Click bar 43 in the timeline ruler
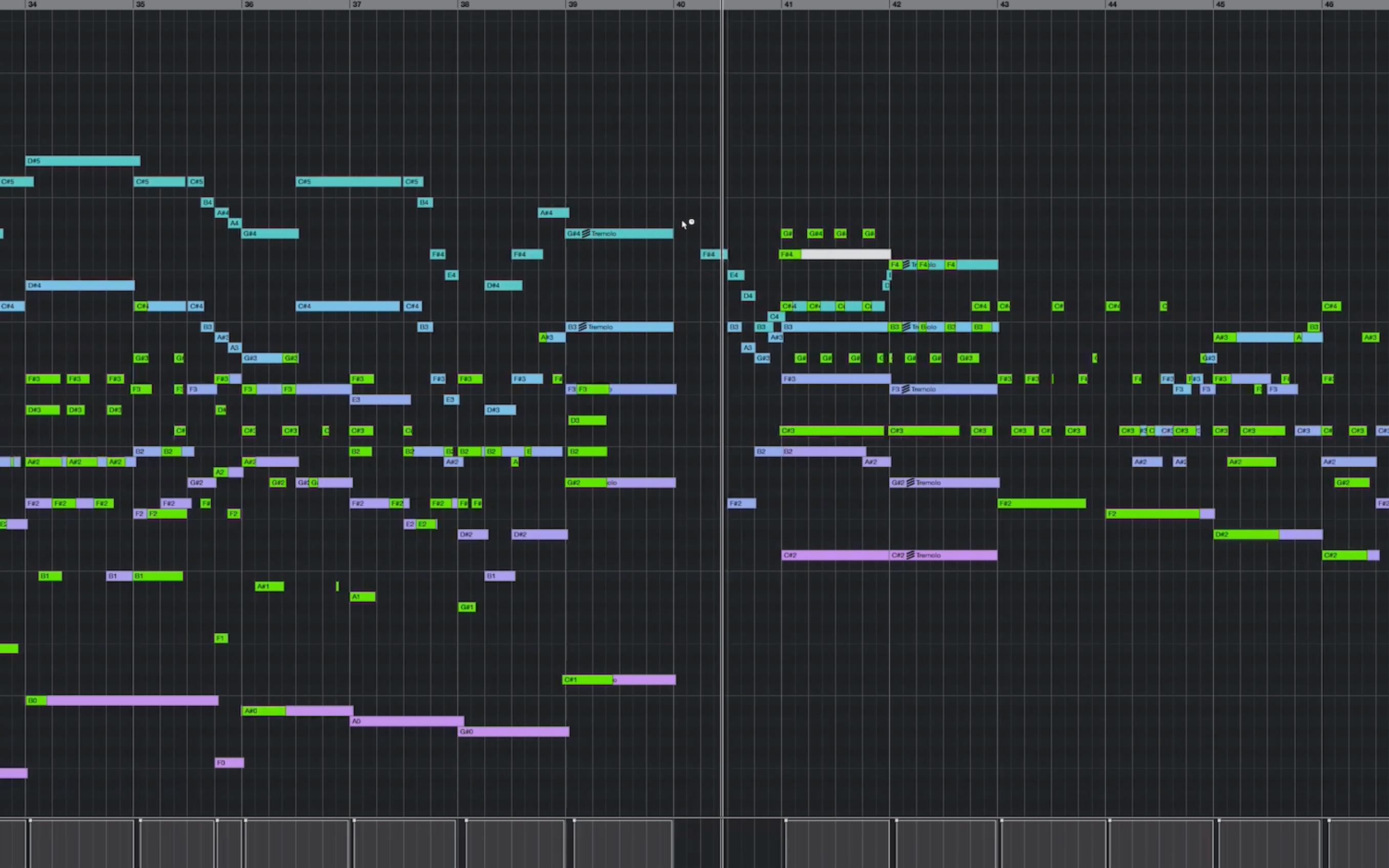This screenshot has width=1389, height=868. (x=1004, y=4)
